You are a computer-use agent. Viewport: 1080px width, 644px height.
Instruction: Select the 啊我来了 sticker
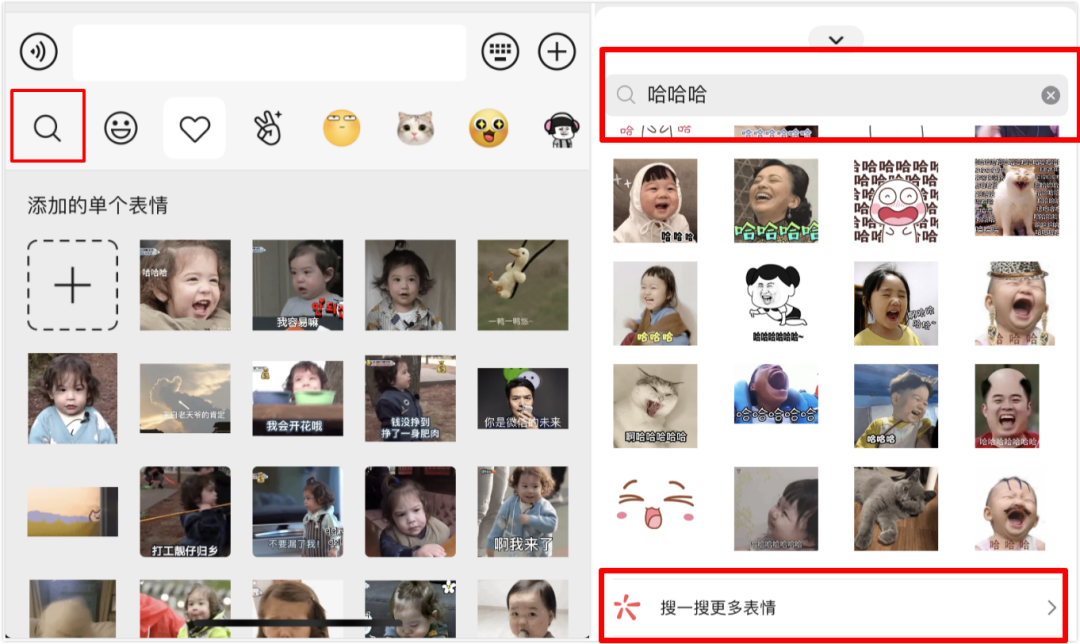point(523,512)
